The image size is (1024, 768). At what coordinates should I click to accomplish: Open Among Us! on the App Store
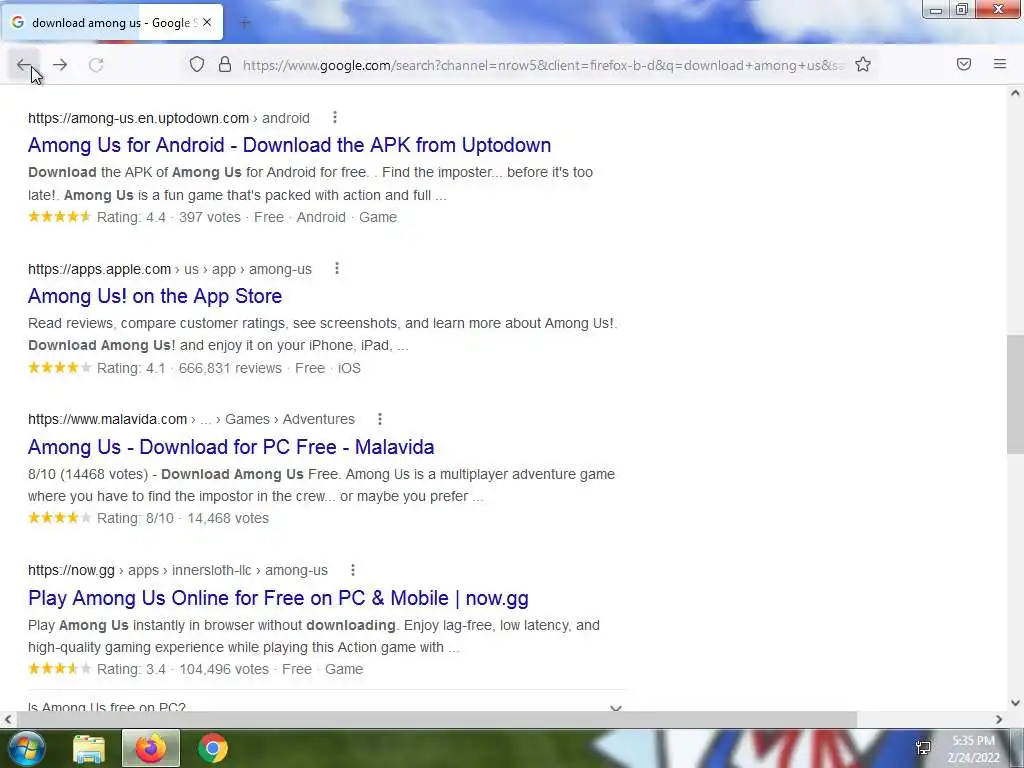pos(155,296)
